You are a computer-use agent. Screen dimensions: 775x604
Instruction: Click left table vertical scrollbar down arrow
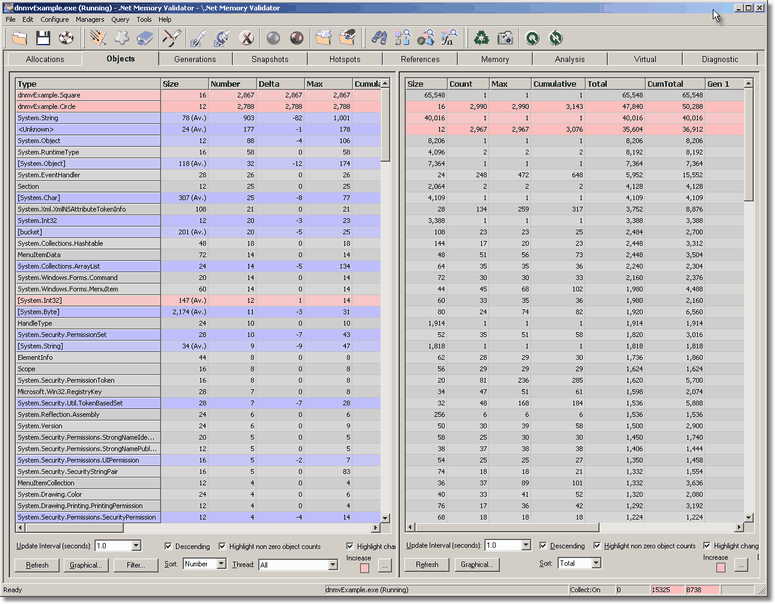pos(386,518)
